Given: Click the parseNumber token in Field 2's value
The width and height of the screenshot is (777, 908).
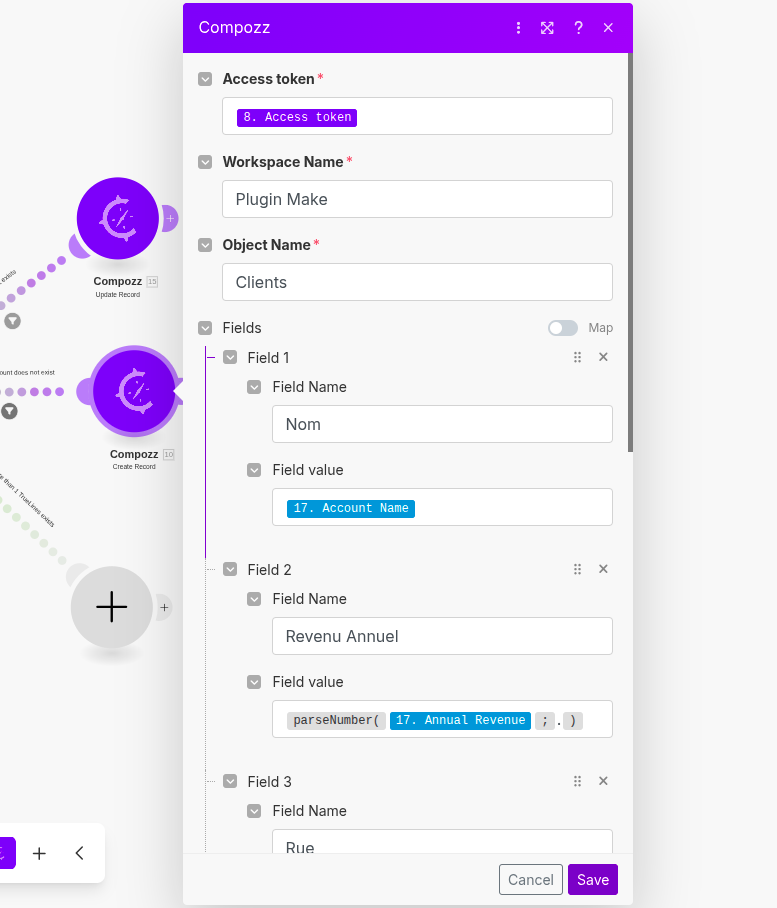Looking at the screenshot, I should tap(336, 719).
